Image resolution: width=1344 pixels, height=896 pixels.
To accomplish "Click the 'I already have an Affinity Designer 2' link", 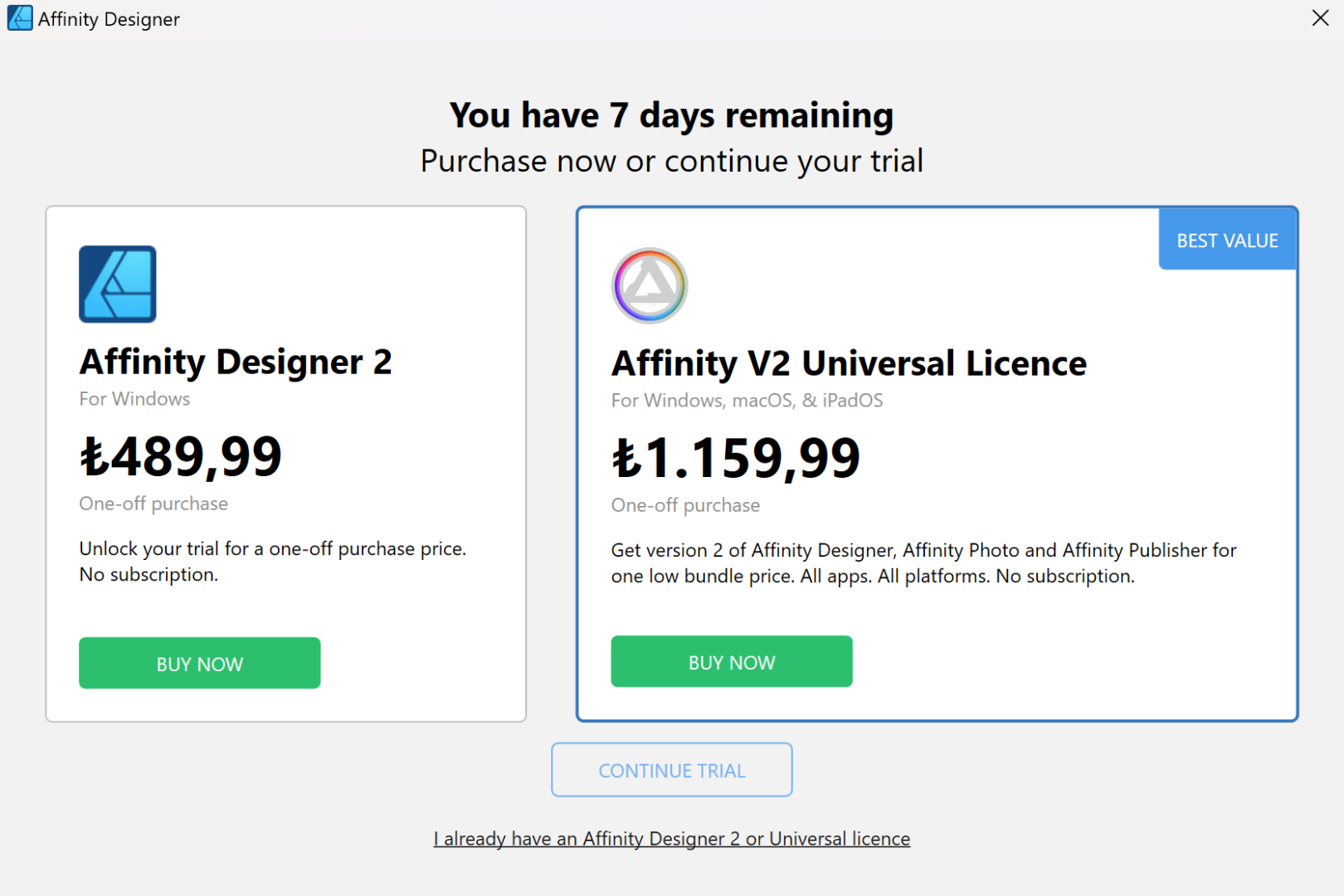I will pos(671,838).
